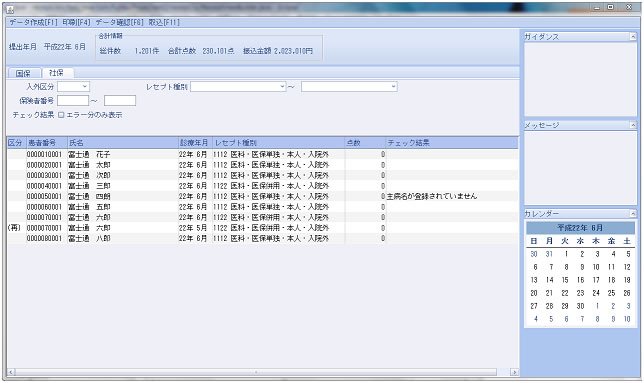Collapse the カレンダー panel arrow
644x383 pixels.
(x=632, y=213)
